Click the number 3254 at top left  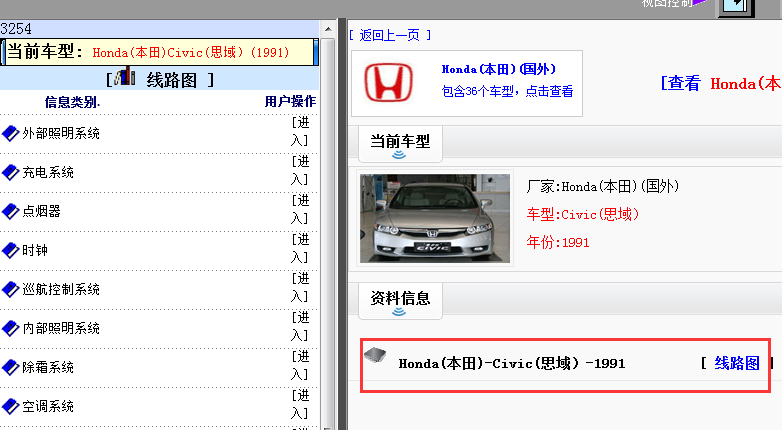tap(16, 29)
